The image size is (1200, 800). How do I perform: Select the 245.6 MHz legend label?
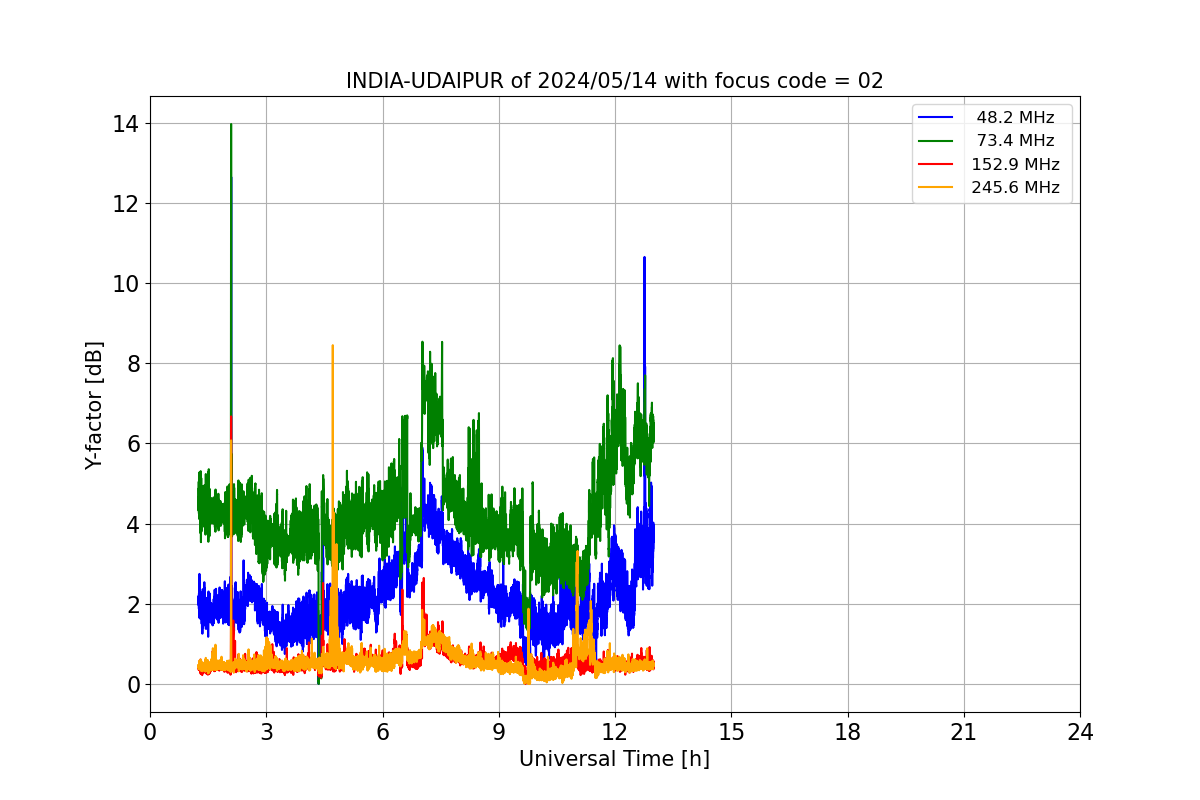(x=1015, y=187)
